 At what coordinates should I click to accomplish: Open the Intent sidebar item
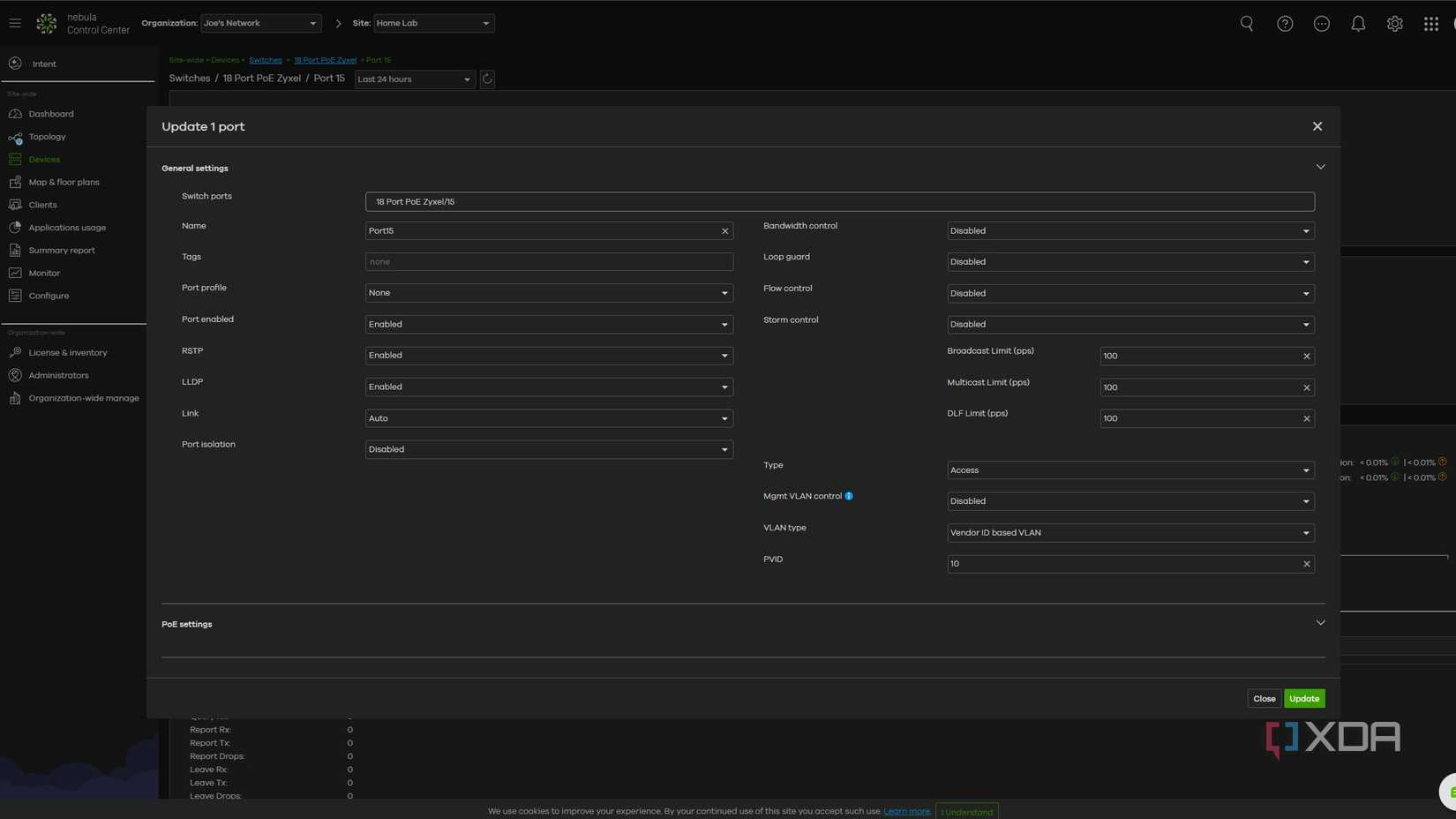click(44, 64)
